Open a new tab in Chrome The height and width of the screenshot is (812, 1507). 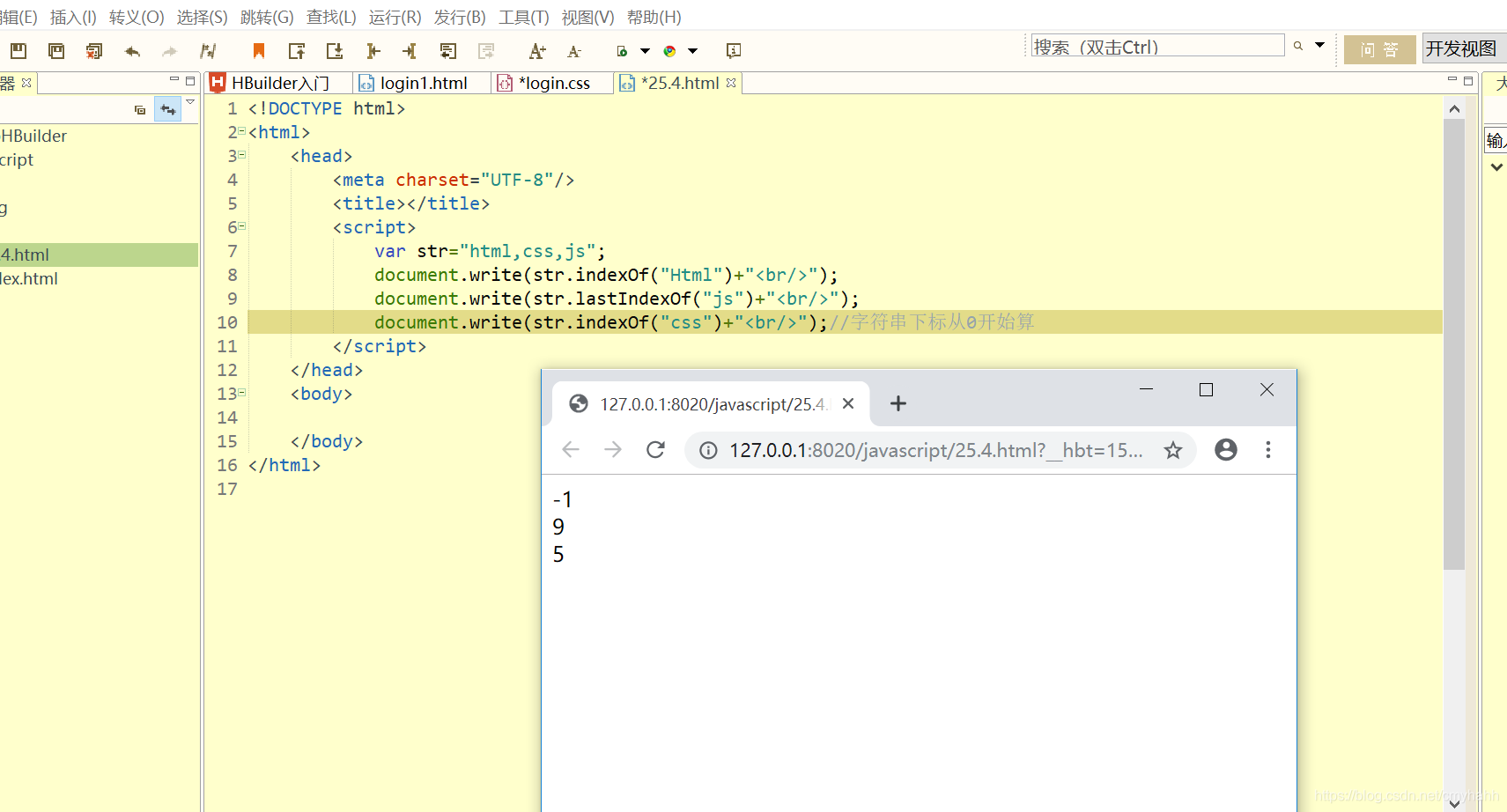tap(898, 403)
